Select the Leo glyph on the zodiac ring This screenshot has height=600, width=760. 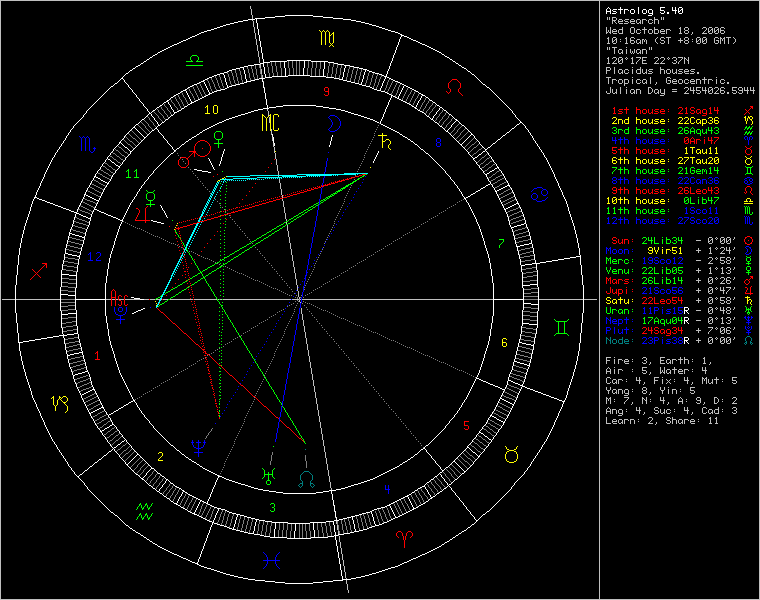pyautogui.click(x=455, y=87)
